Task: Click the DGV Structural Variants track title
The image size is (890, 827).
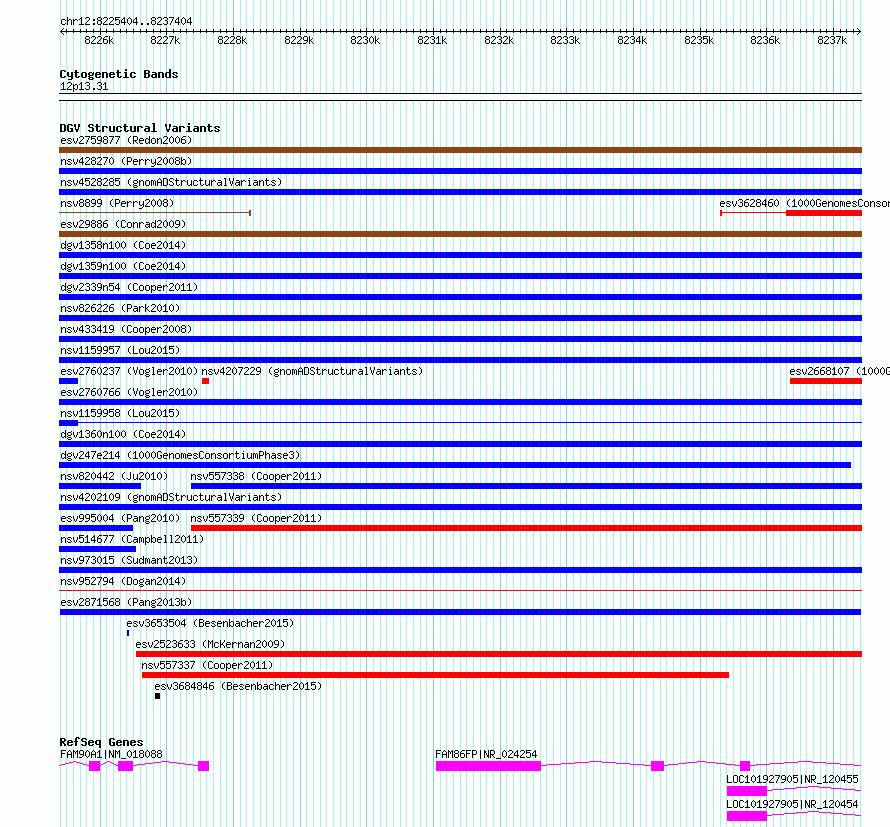Action: click(140, 128)
